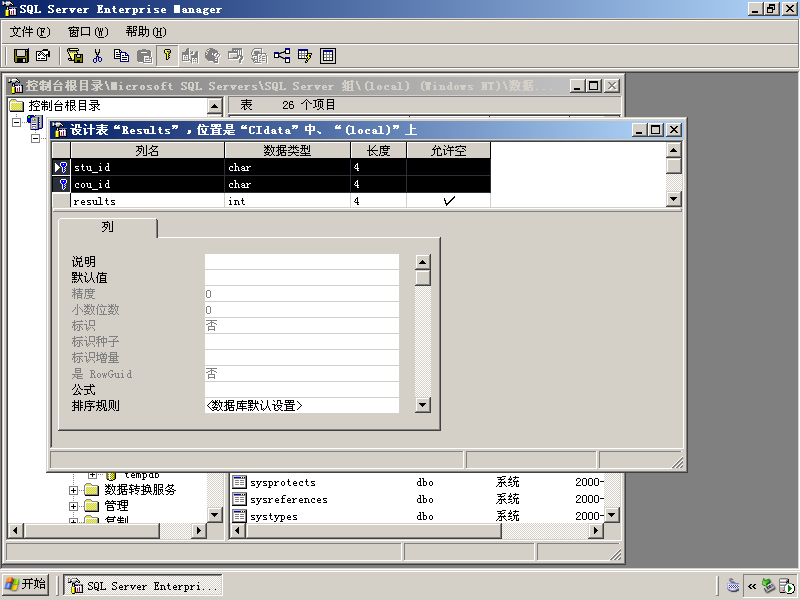
Task: Toggle allow-null checkbox for results column
Action: 448,201
